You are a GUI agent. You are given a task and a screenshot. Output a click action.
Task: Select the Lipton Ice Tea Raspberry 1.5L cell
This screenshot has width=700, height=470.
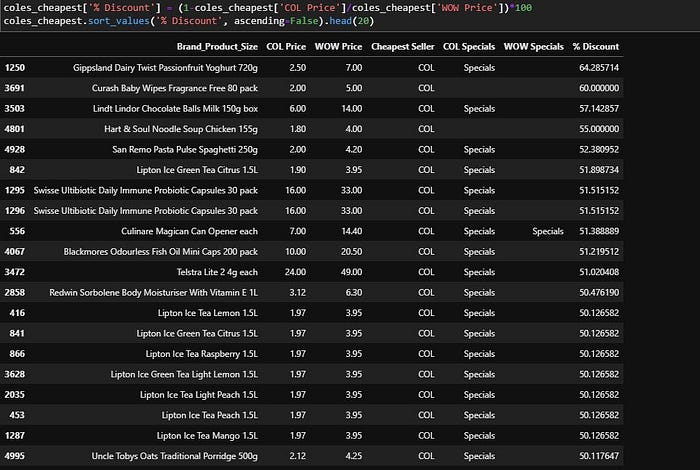tap(201, 354)
